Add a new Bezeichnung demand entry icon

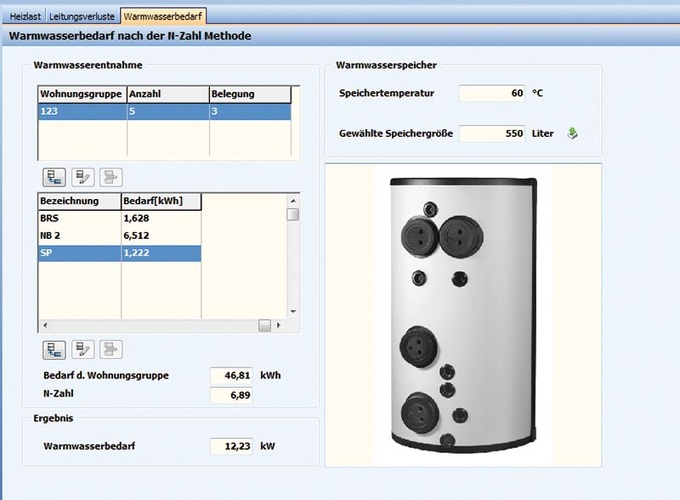[x=54, y=350]
